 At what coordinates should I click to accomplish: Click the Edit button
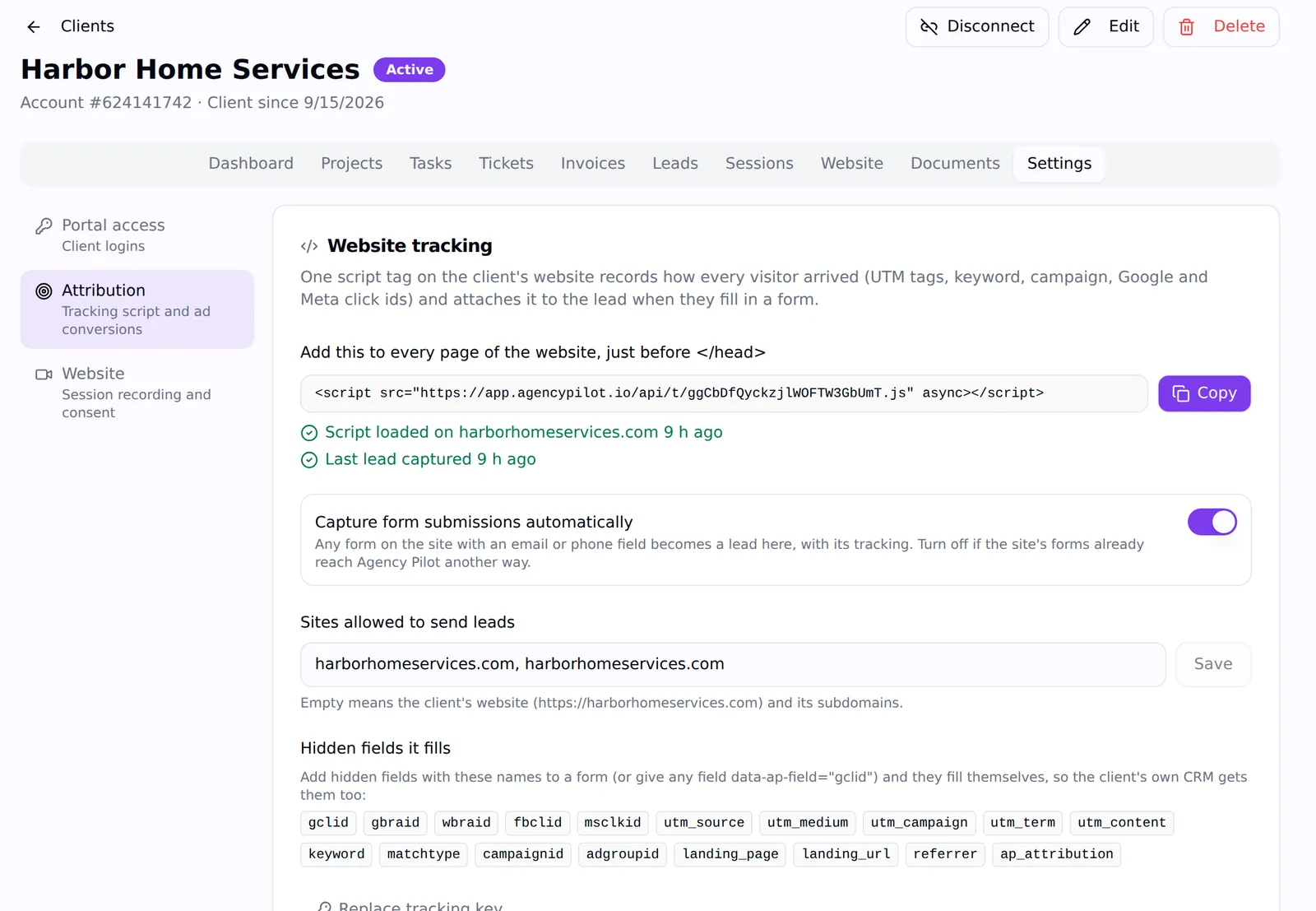point(1106,26)
